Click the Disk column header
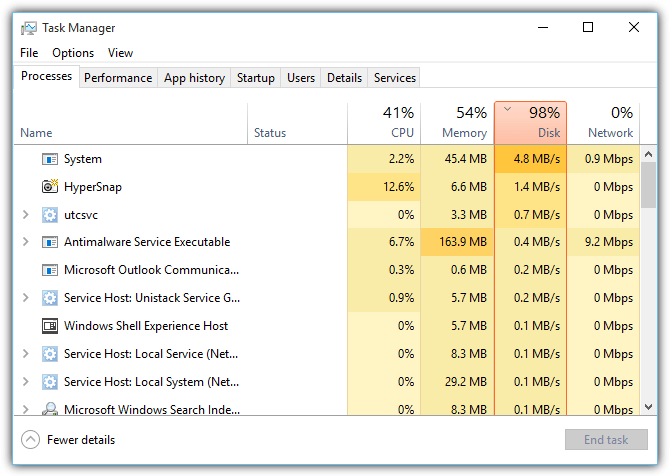 coord(530,123)
